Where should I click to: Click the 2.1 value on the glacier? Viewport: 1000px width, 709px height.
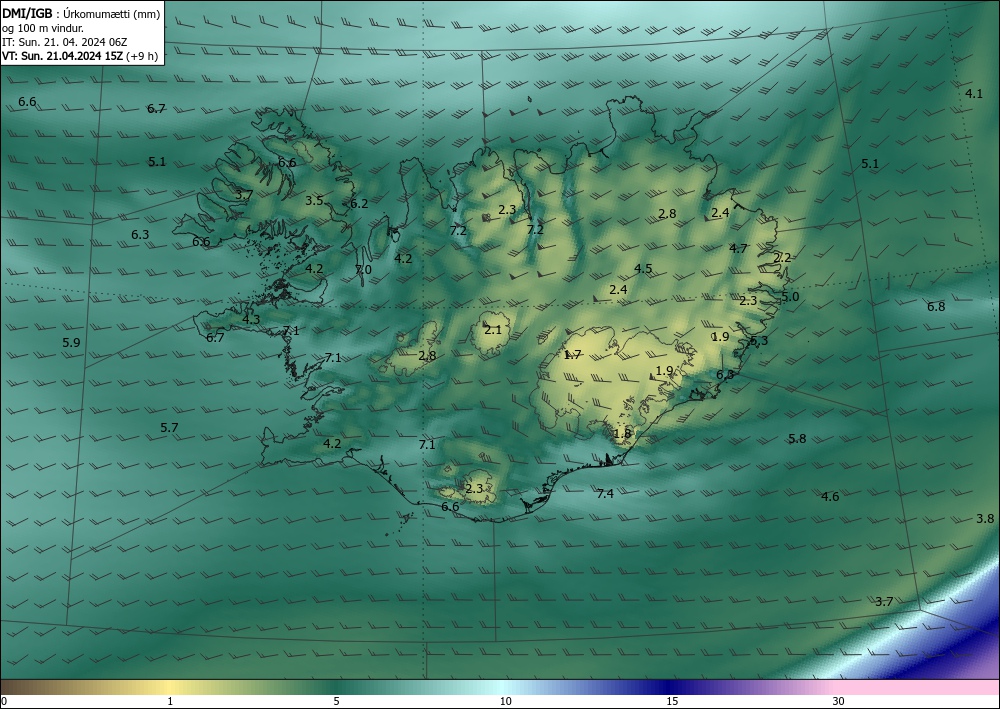493,330
